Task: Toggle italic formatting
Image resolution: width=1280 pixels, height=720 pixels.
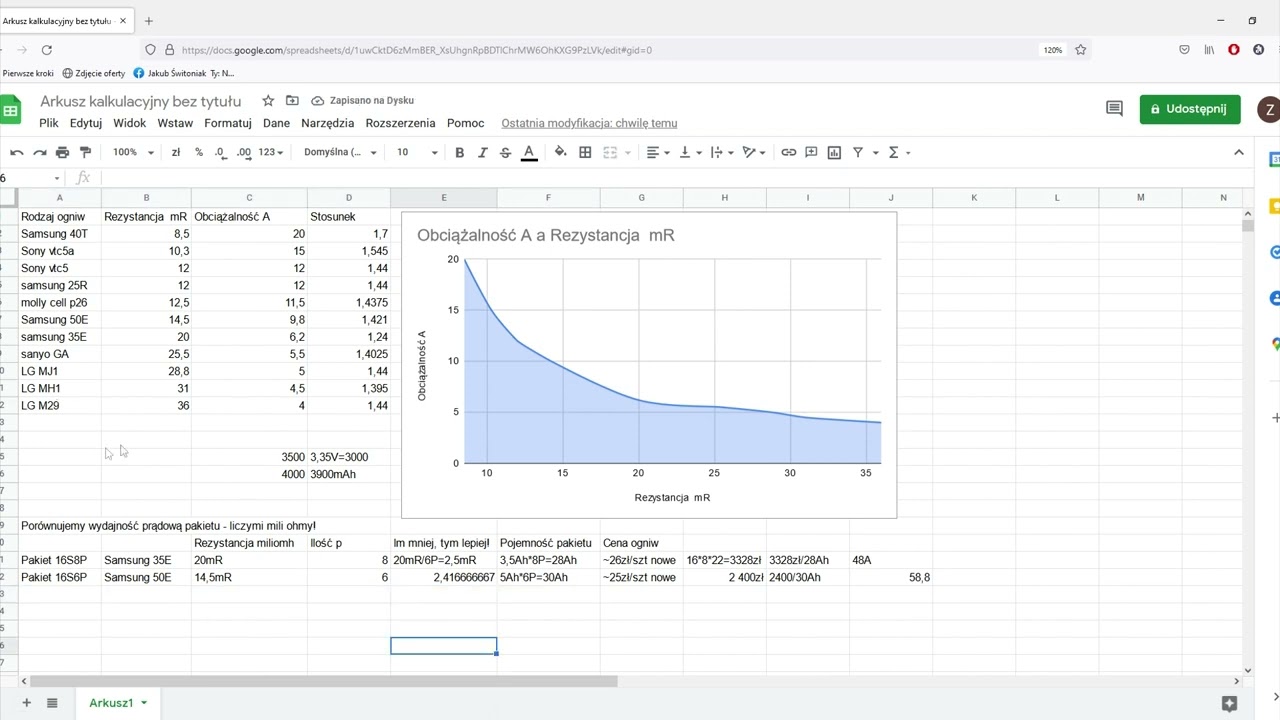Action: [x=482, y=152]
